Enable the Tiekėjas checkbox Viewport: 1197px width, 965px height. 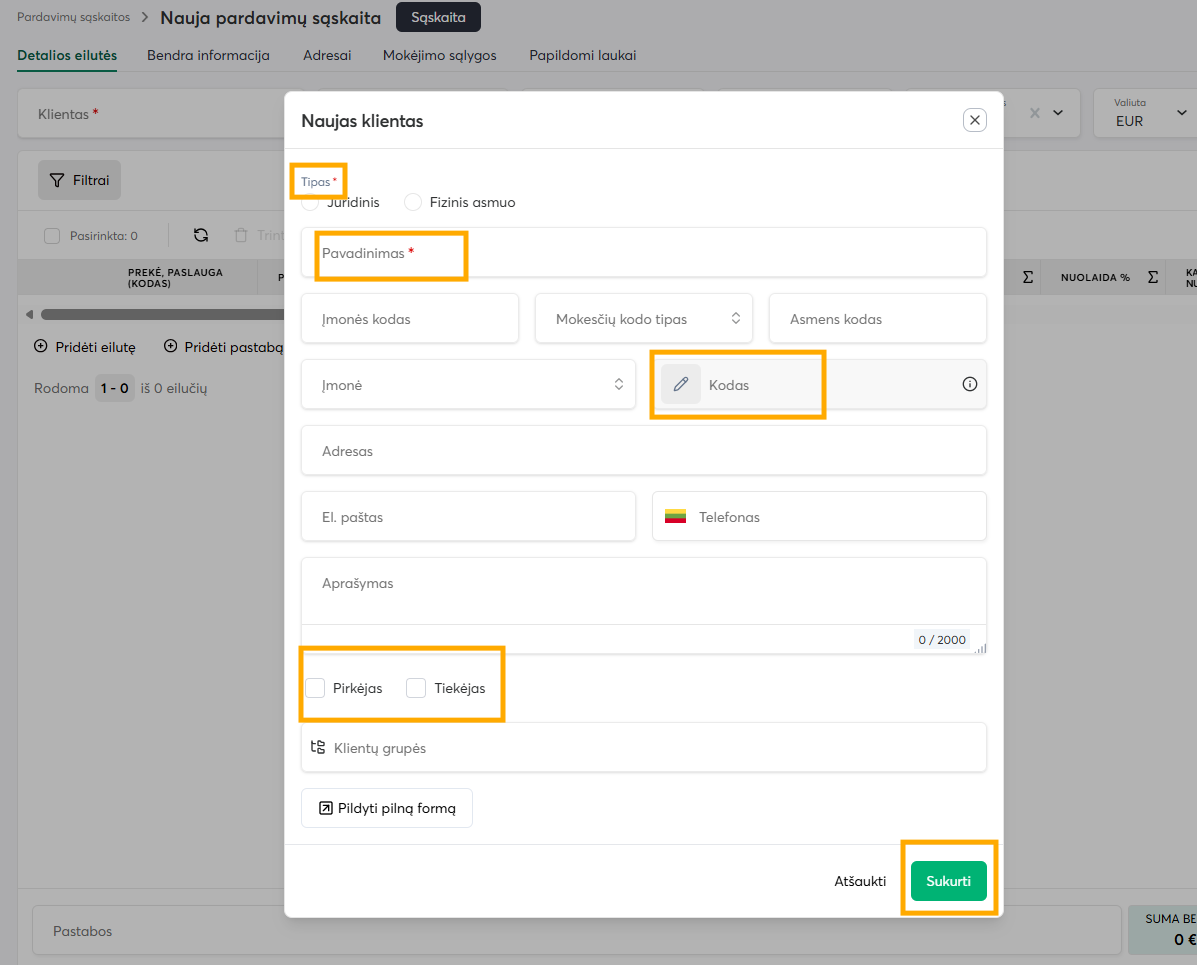417,688
